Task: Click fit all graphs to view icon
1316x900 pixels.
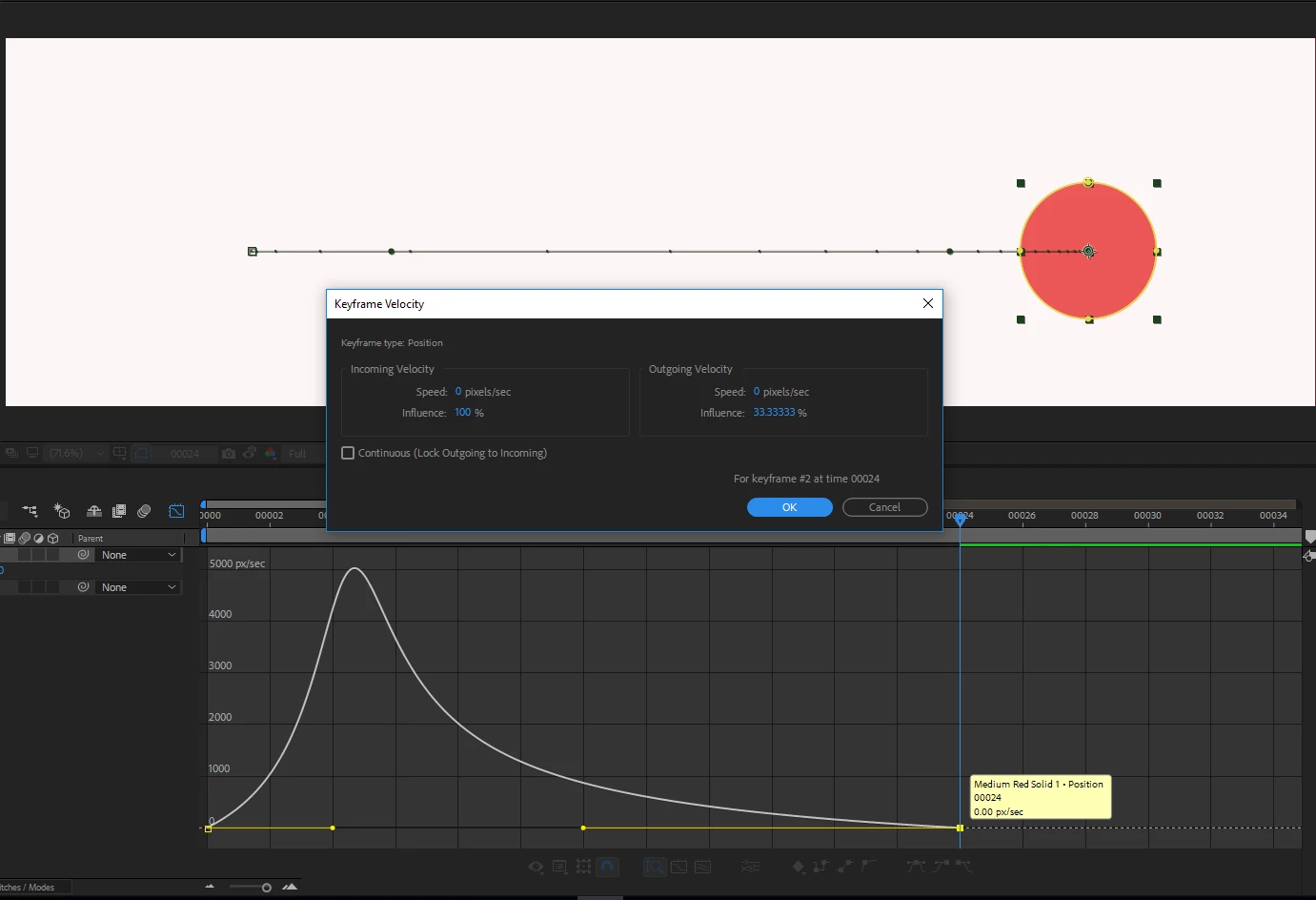Action: [x=702, y=867]
